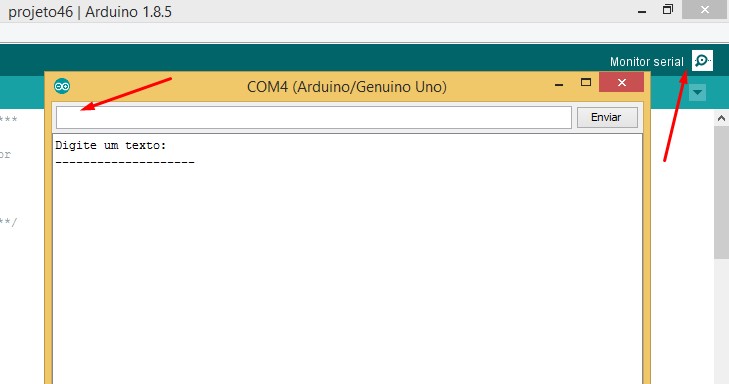Expand the sketch tab dropdown arrow
Screen dimensions: 729x384
697,93
